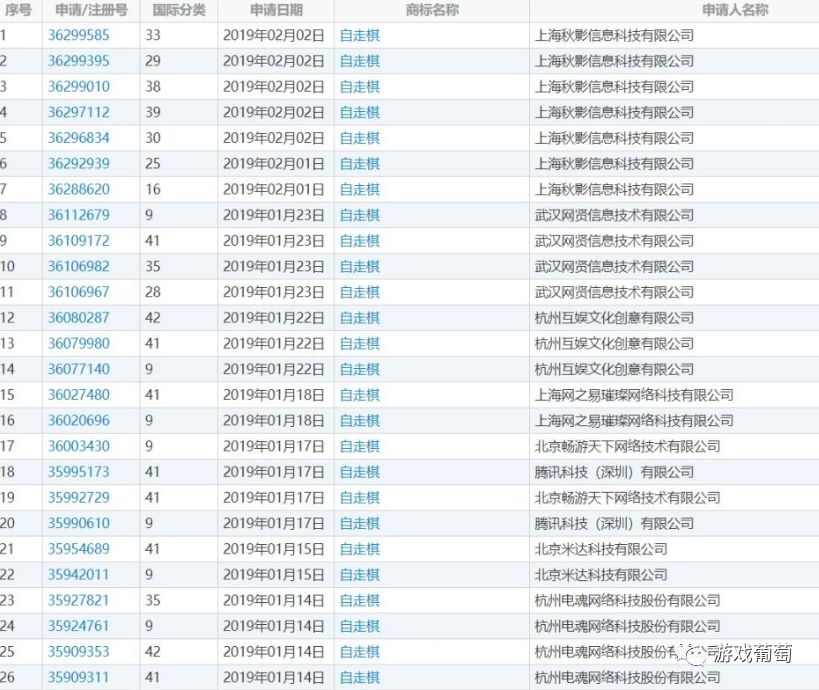Image resolution: width=819 pixels, height=690 pixels.
Task: Click 自走棋 trademark name in row 21
Action: pos(360,549)
